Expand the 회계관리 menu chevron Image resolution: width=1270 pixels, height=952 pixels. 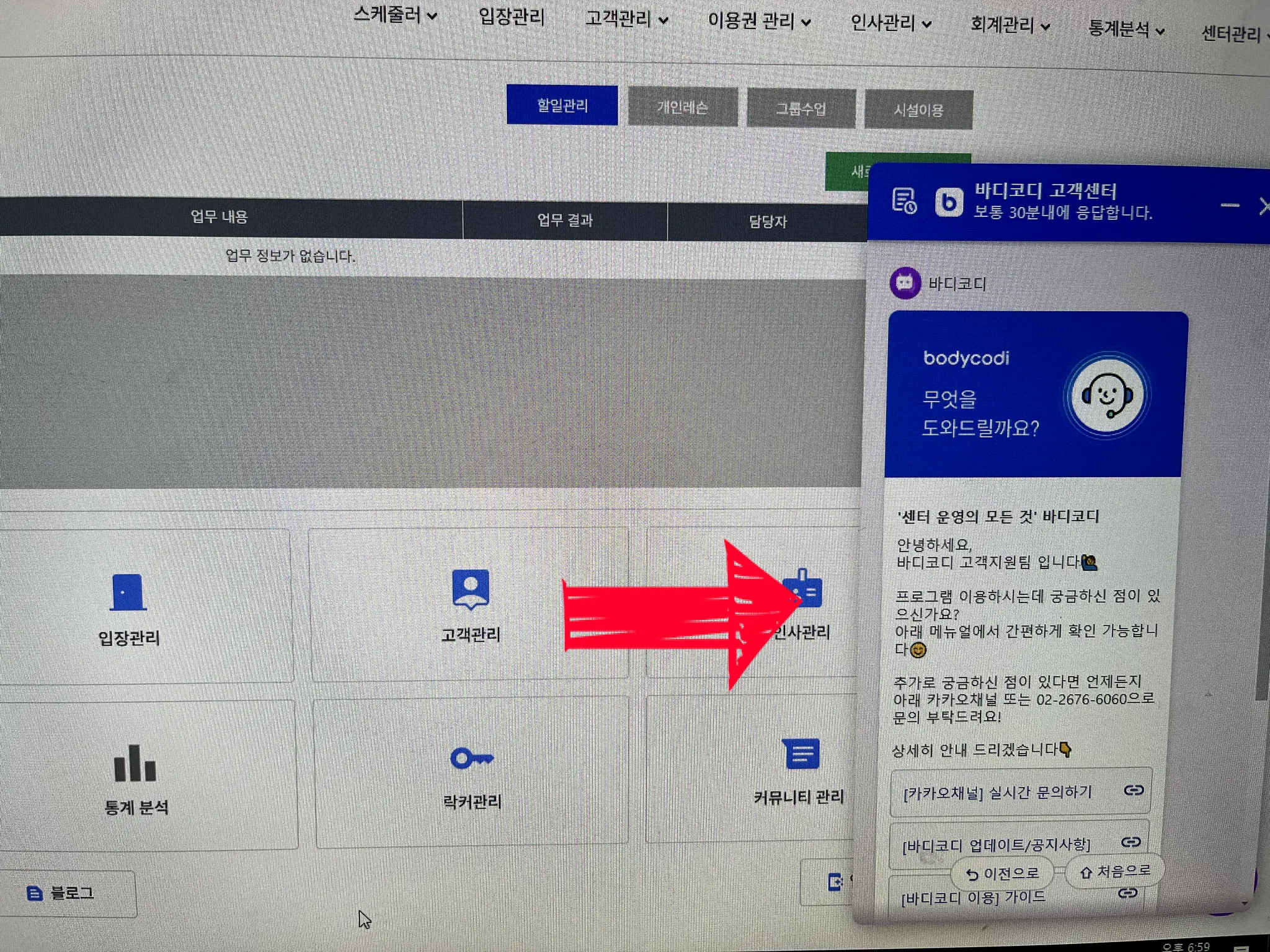point(1046,27)
